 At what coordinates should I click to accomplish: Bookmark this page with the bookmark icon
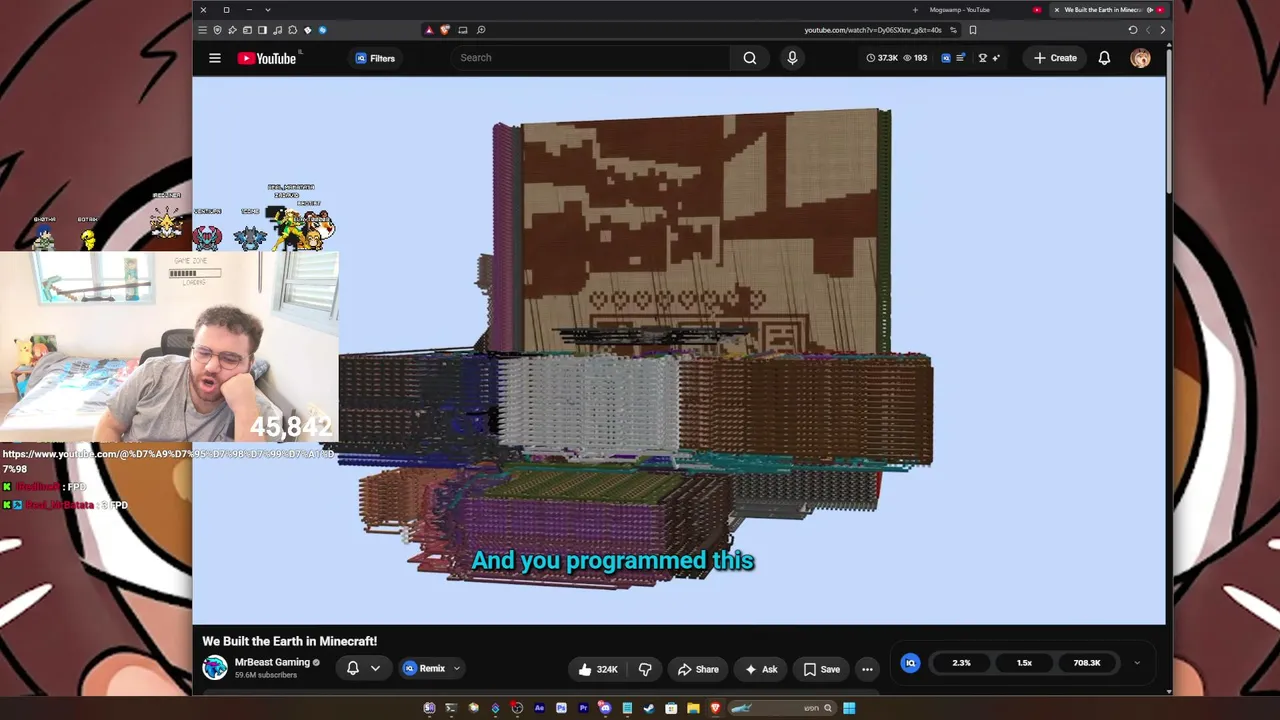coord(972,30)
